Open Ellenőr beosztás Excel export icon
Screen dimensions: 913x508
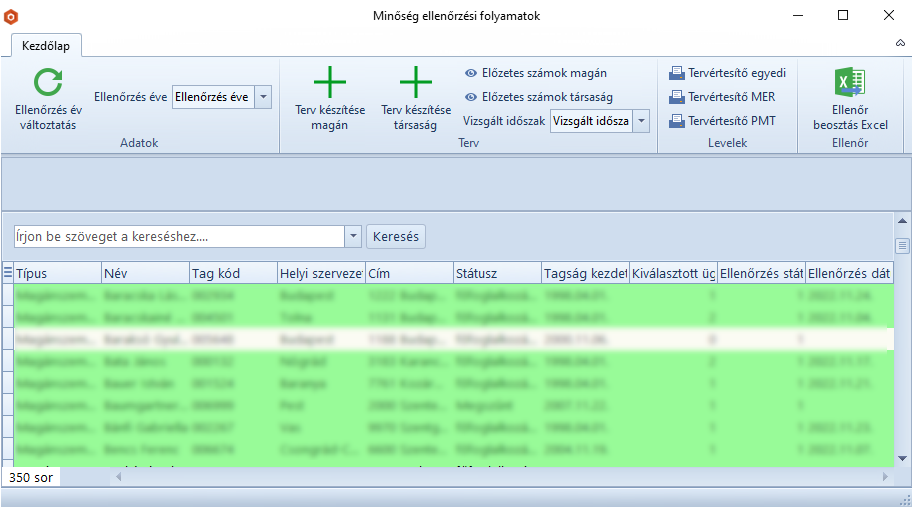(850, 82)
